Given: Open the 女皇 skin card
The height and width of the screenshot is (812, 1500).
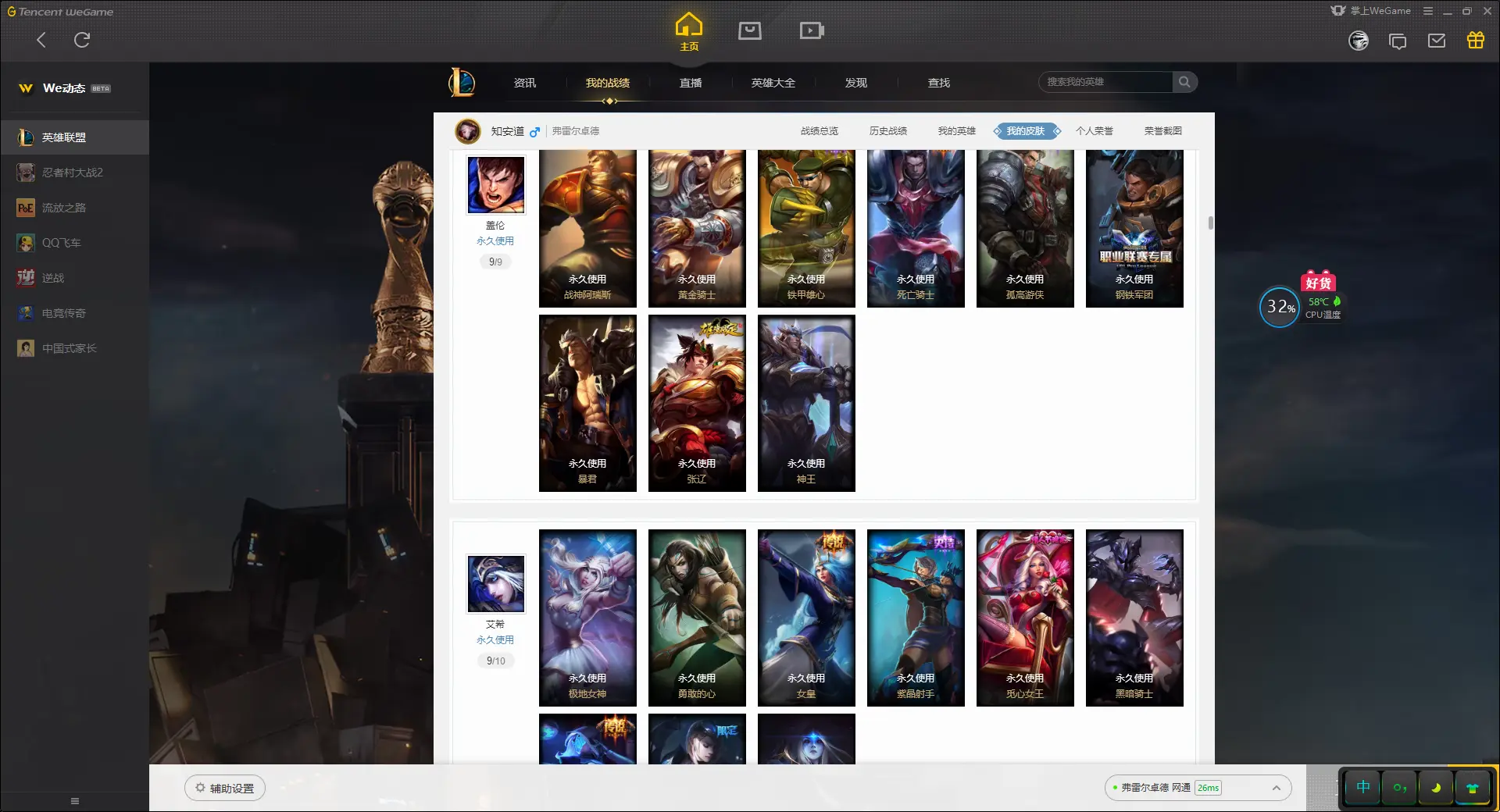Looking at the screenshot, I should click(806, 618).
